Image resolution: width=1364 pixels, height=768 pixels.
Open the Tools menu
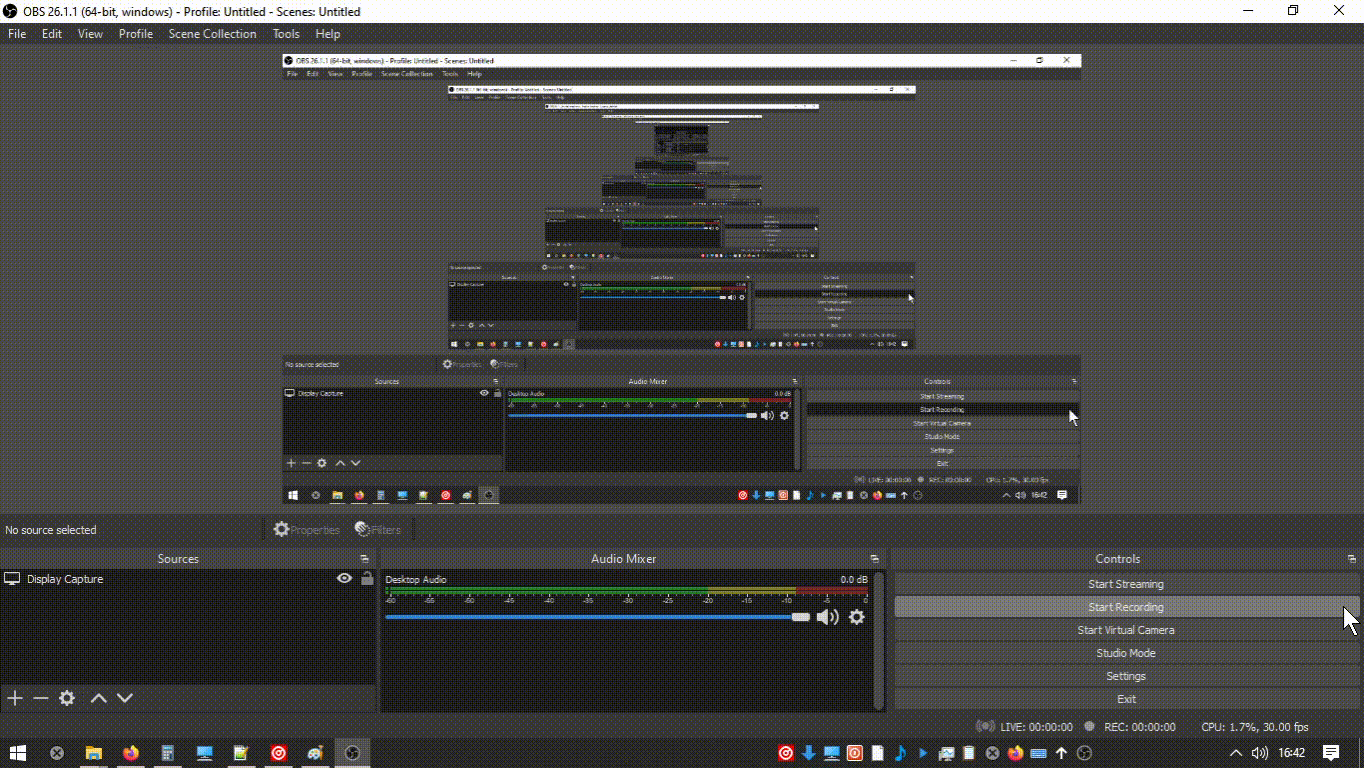click(286, 34)
